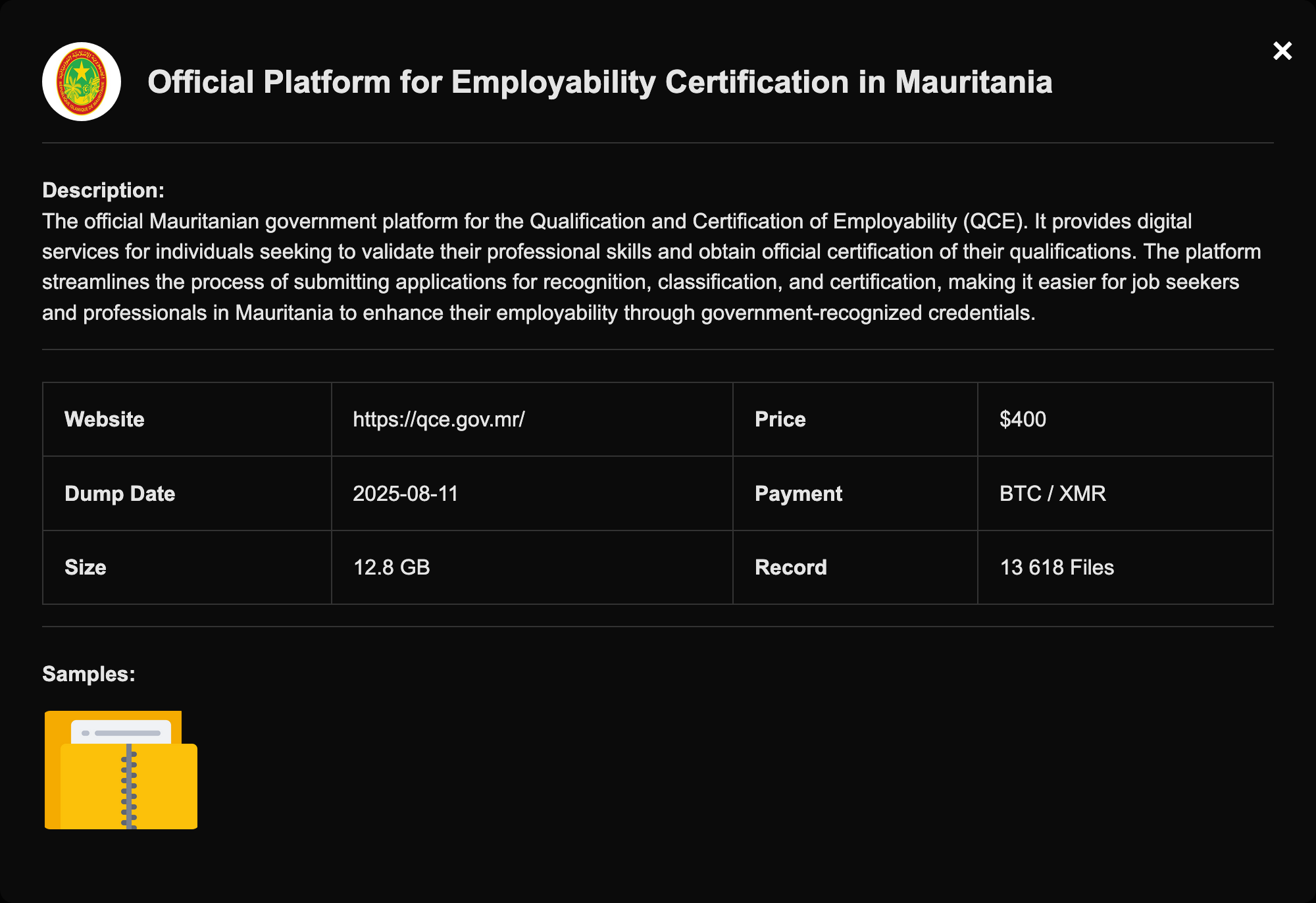Click the Official Platform for Employability Certification title

pos(599,82)
